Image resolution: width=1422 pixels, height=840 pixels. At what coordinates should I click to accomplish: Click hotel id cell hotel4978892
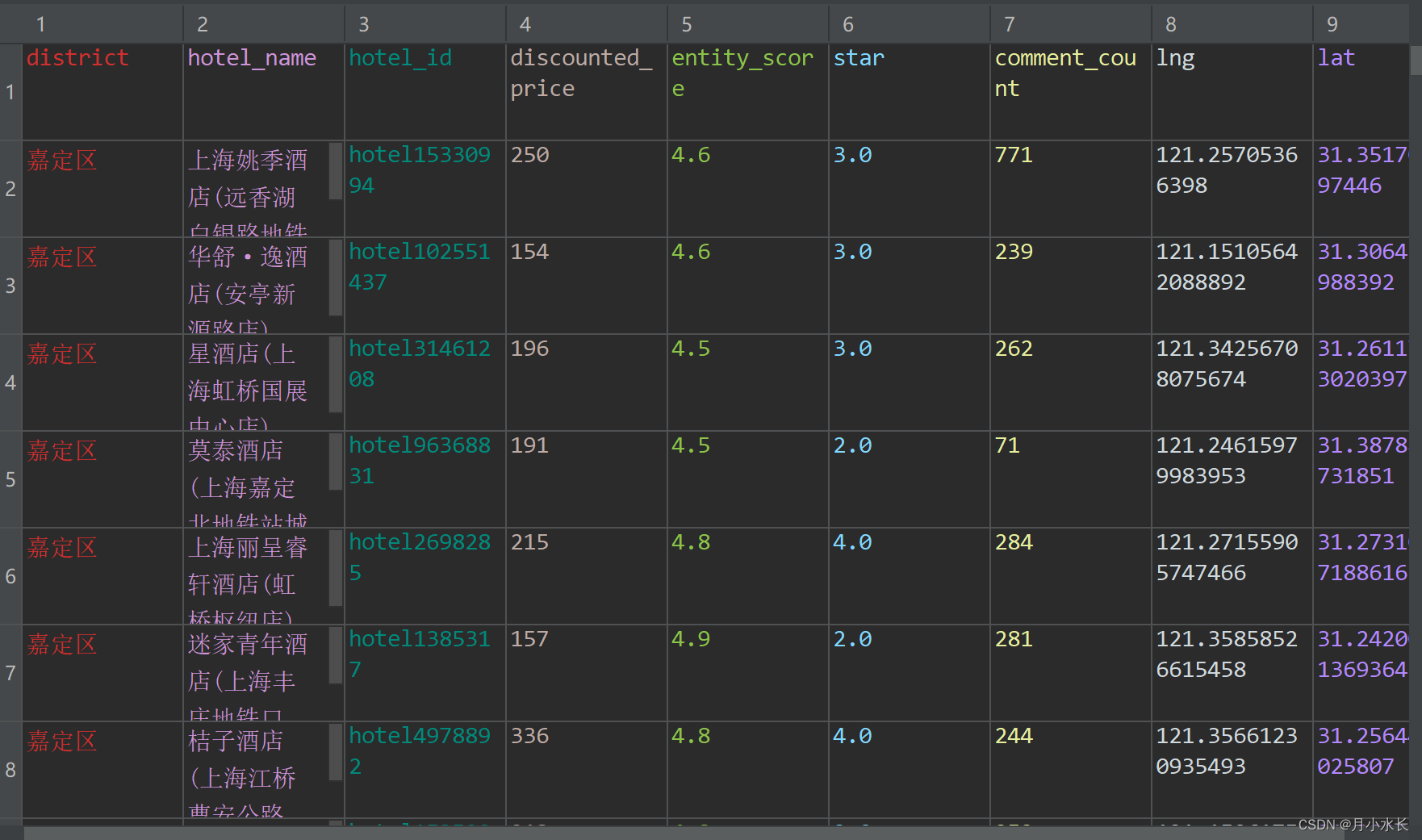tap(425, 770)
